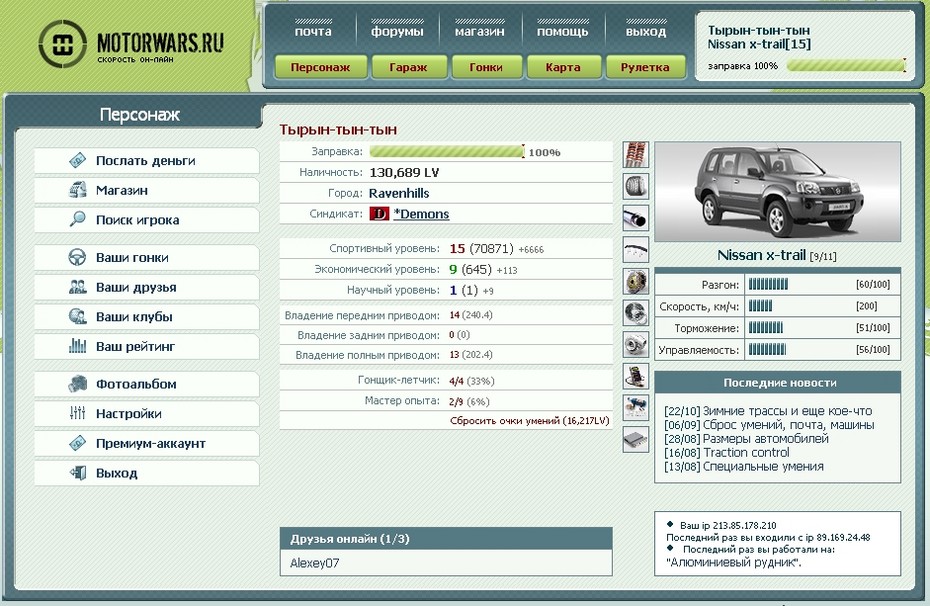Viewport: 930px width, 606px height.
Task: Click выход in the top menu
Action: [646, 31]
